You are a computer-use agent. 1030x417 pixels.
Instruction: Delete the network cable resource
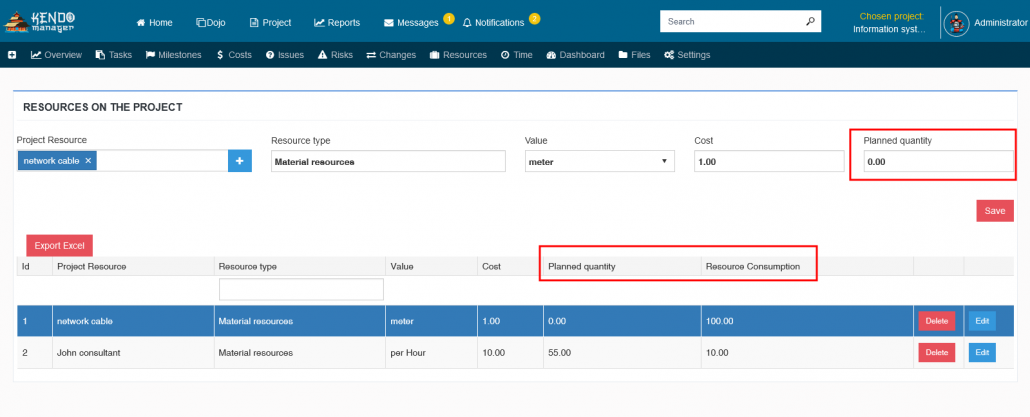(937, 321)
